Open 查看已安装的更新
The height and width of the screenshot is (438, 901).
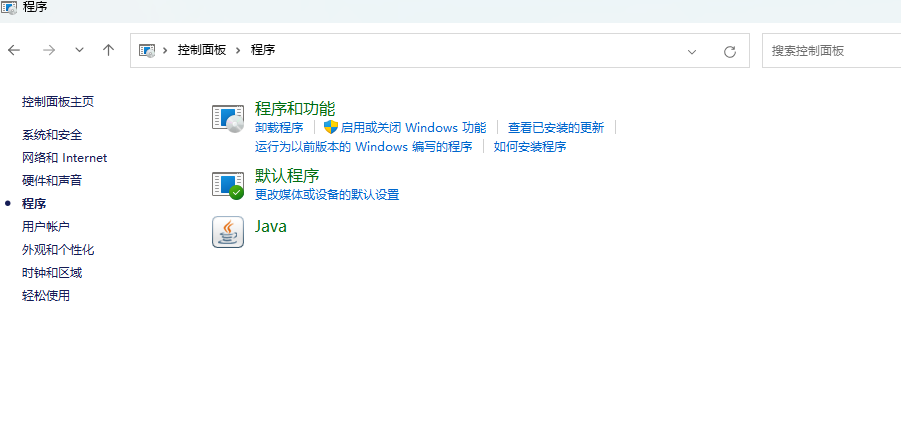[x=556, y=128]
